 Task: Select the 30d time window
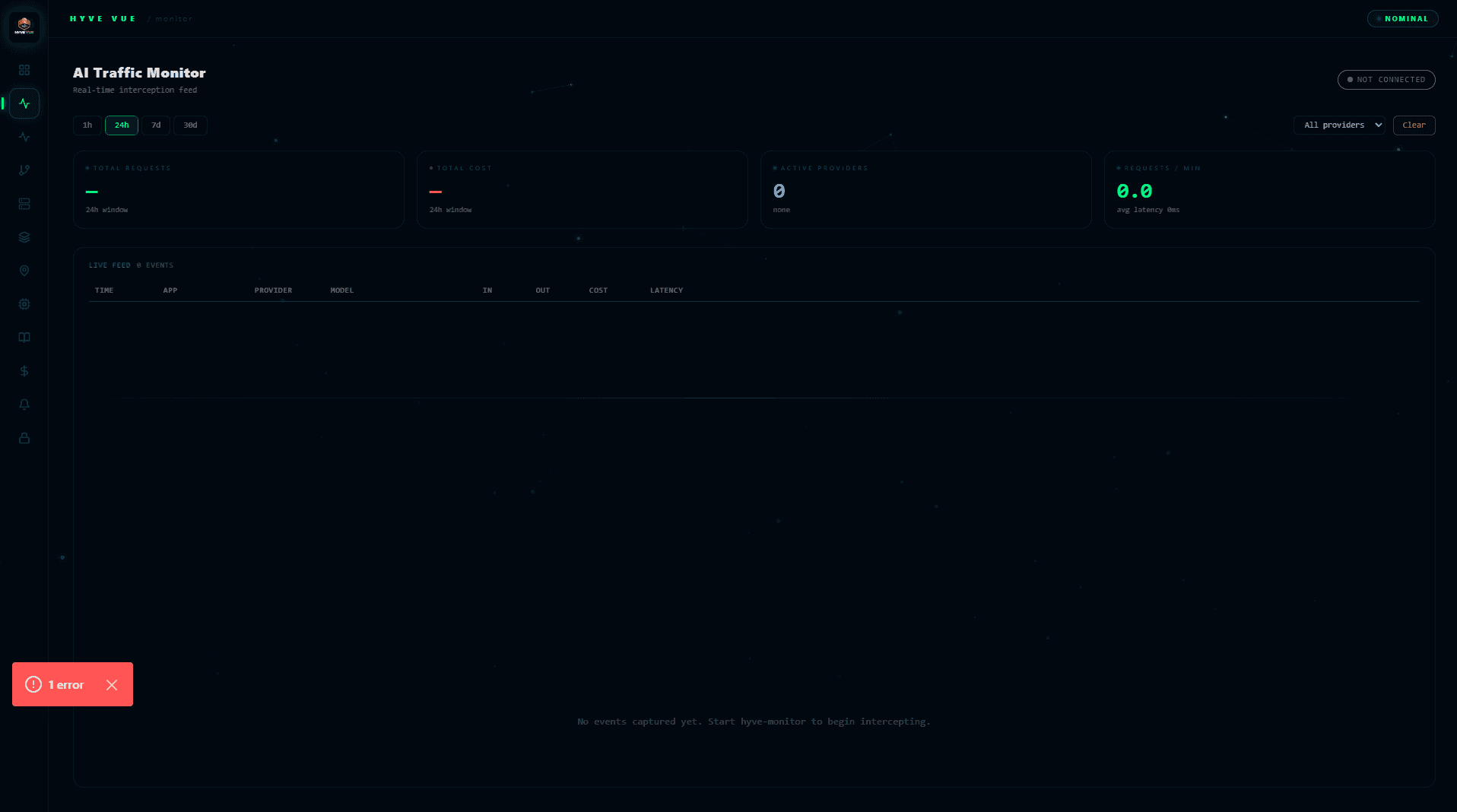(x=190, y=125)
